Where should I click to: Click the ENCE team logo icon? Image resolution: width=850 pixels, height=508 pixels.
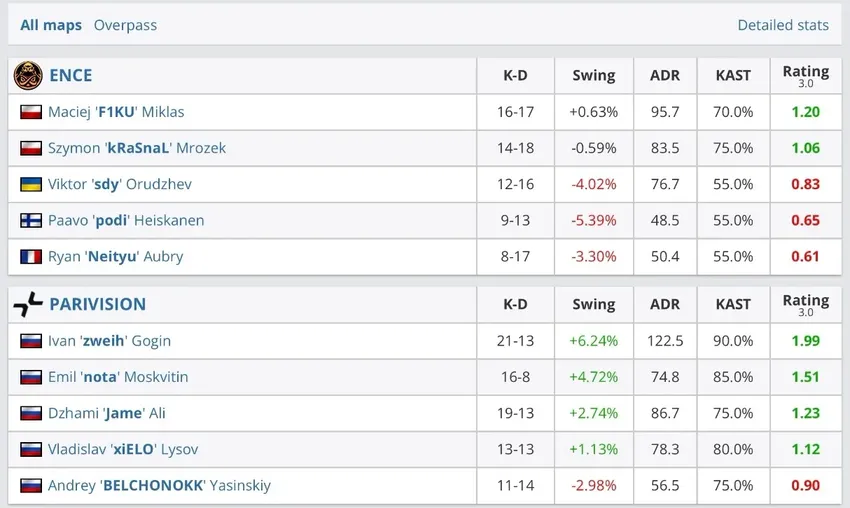[x=28, y=75]
